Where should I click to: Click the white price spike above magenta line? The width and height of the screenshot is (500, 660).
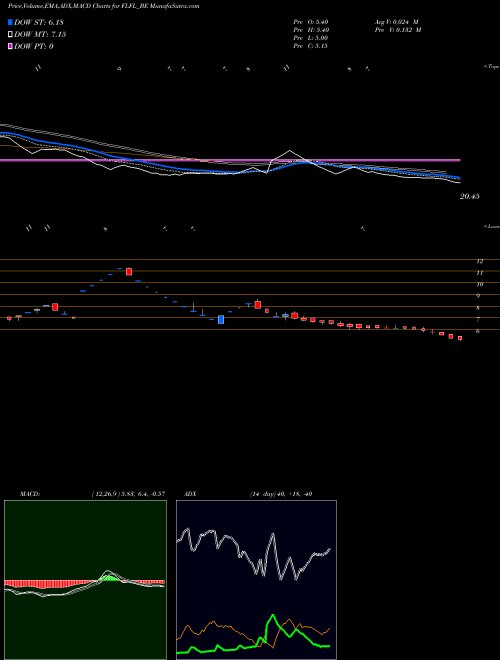click(x=290, y=155)
